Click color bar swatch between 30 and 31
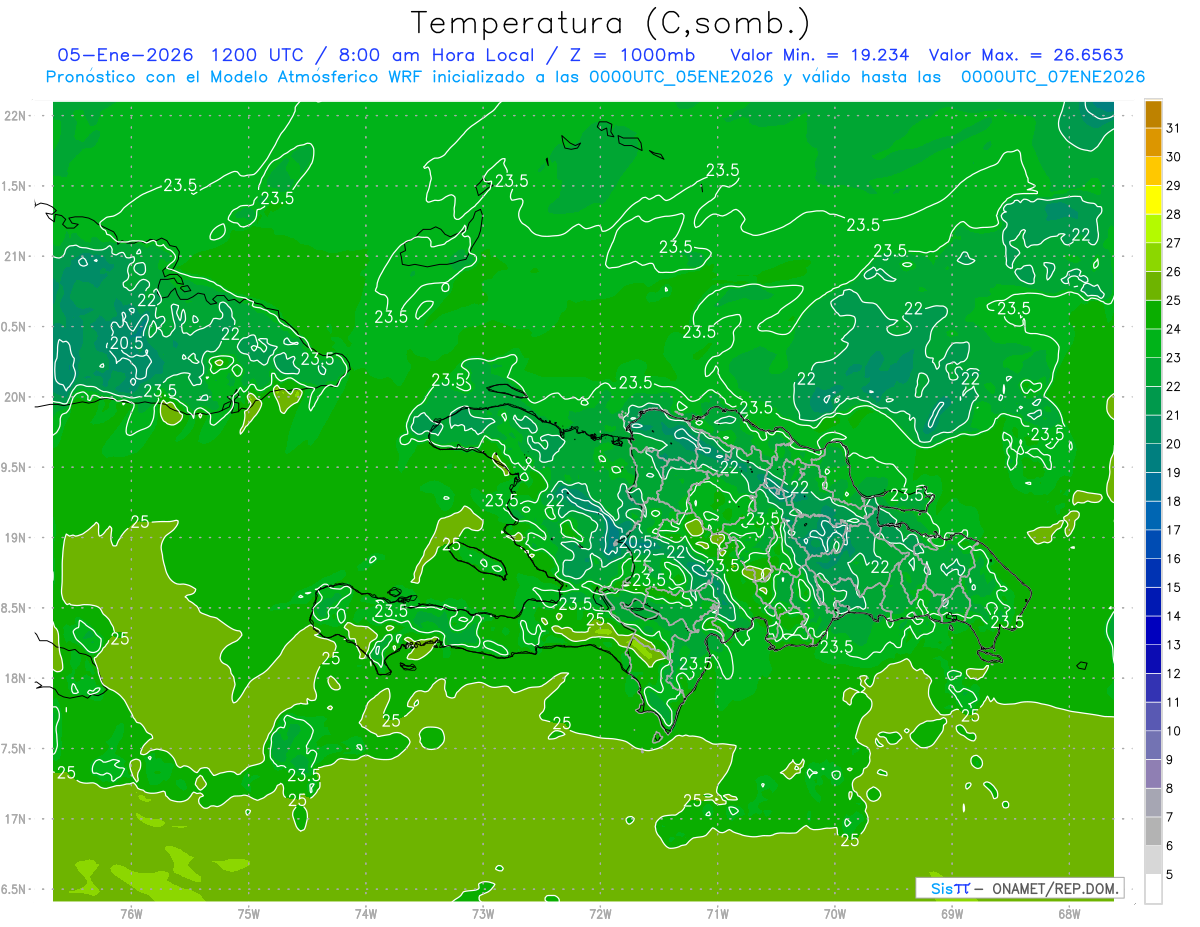The height and width of the screenshot is (927, 1200). 1153,143
